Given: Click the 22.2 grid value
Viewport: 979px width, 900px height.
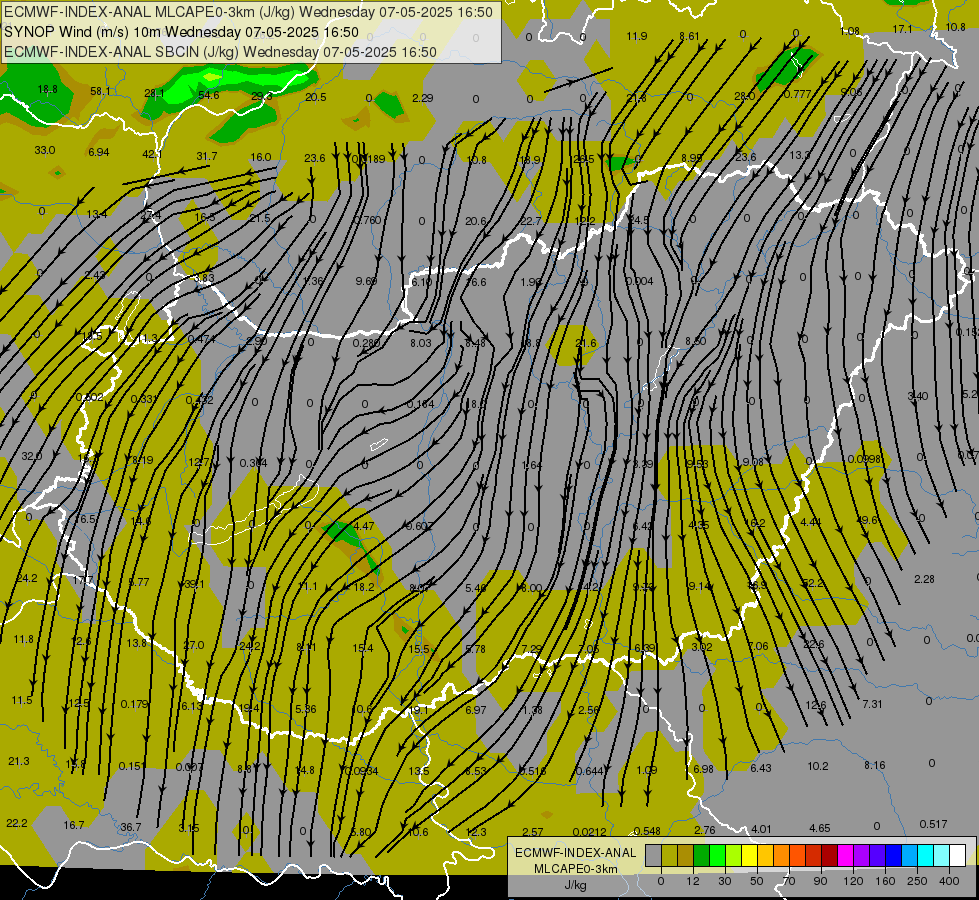Looking at the screenshot, I should 17,823.
